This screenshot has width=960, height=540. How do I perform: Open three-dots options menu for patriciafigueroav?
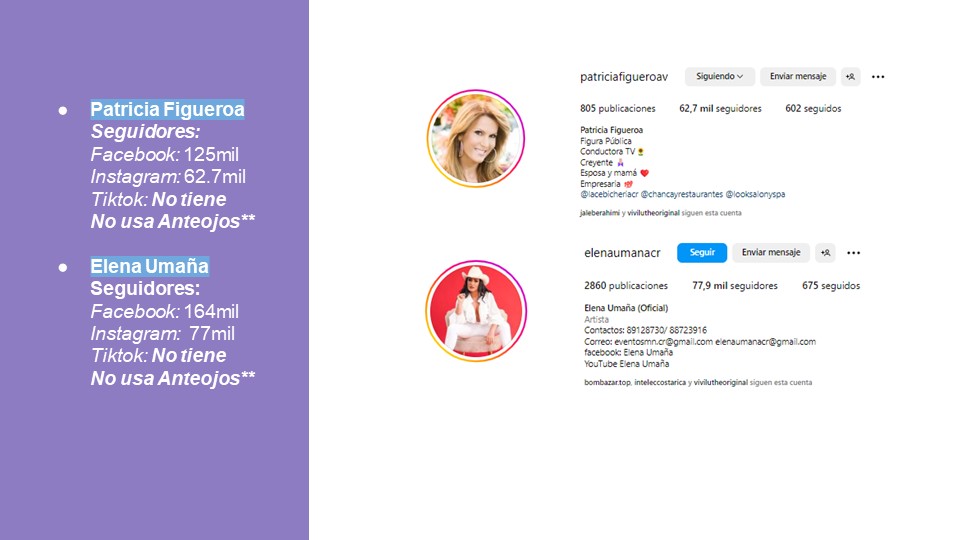(x=878, y=77)
